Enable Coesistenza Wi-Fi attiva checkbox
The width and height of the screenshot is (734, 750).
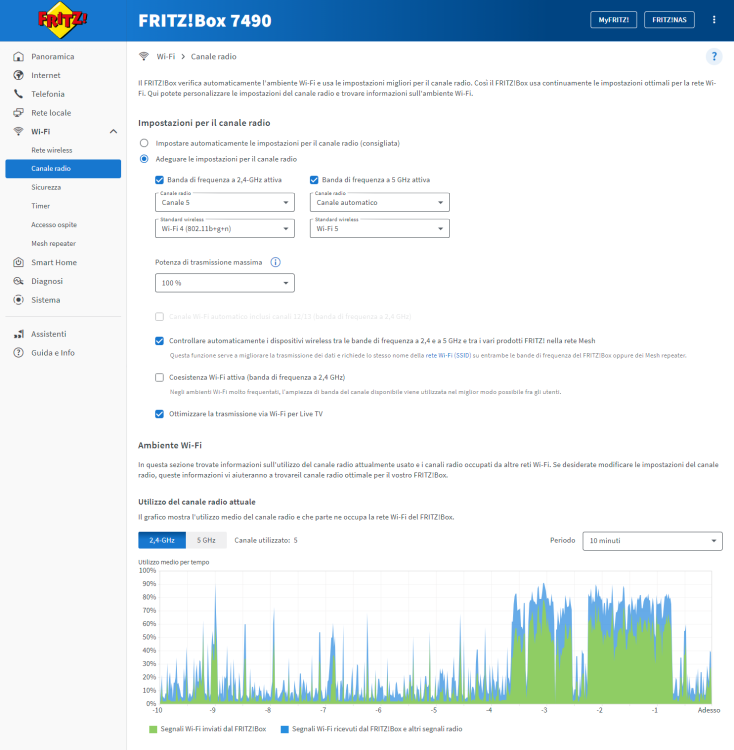(159, 377)
